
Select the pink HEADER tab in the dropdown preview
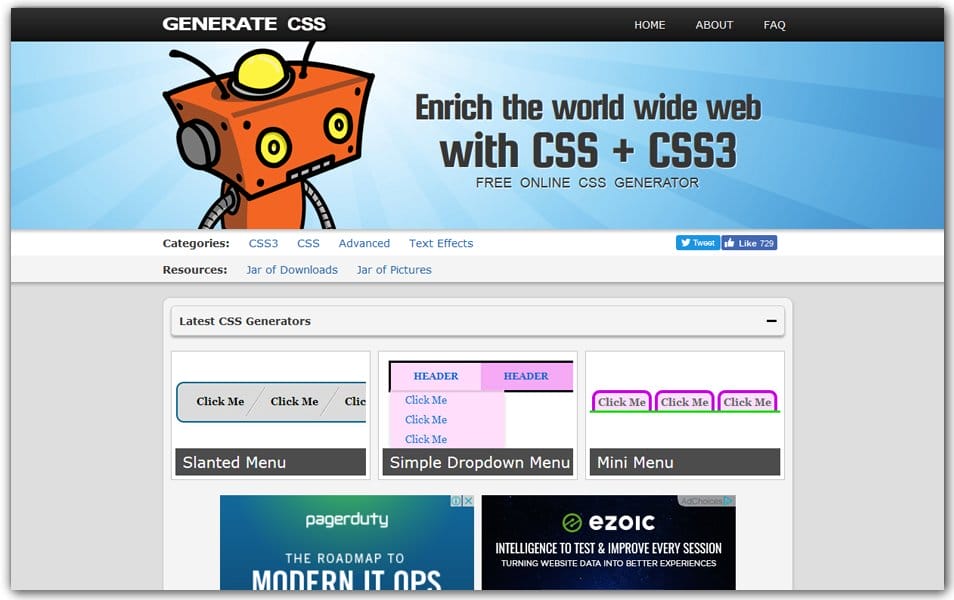pos(527,376)
